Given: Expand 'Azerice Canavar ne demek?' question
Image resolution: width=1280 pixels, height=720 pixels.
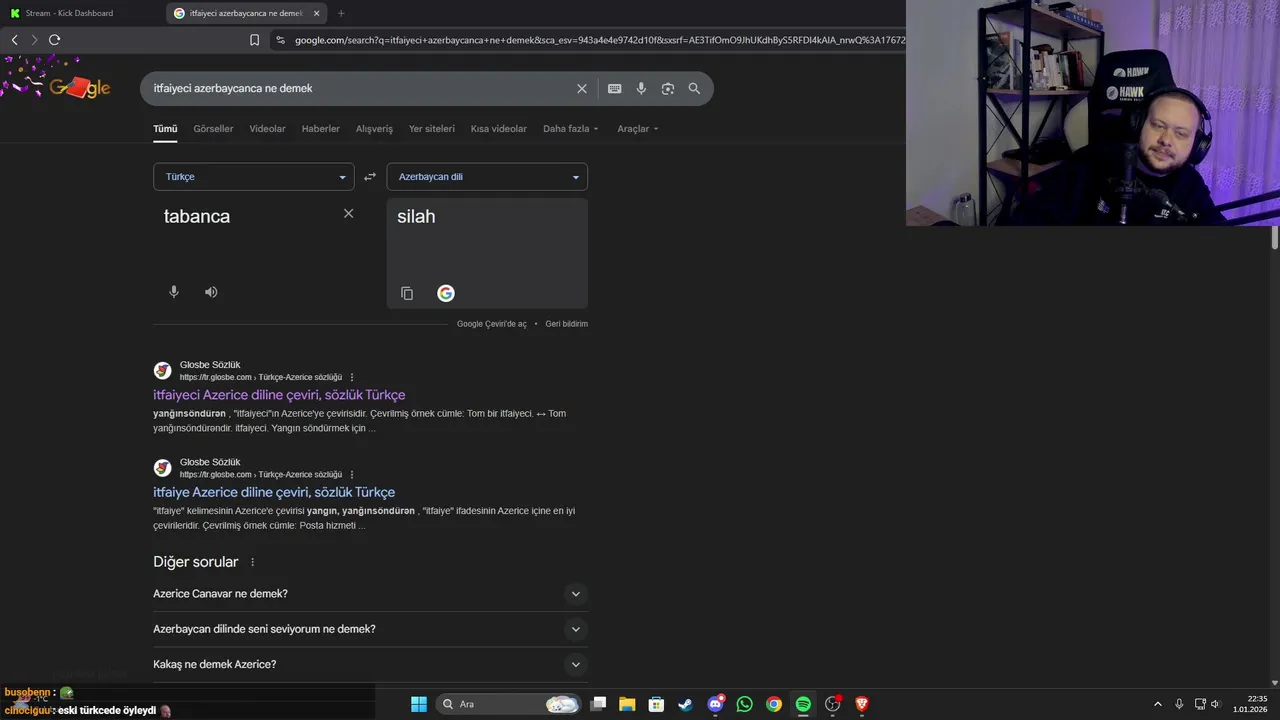Looking at the screenshot, I should coord(370,594).
